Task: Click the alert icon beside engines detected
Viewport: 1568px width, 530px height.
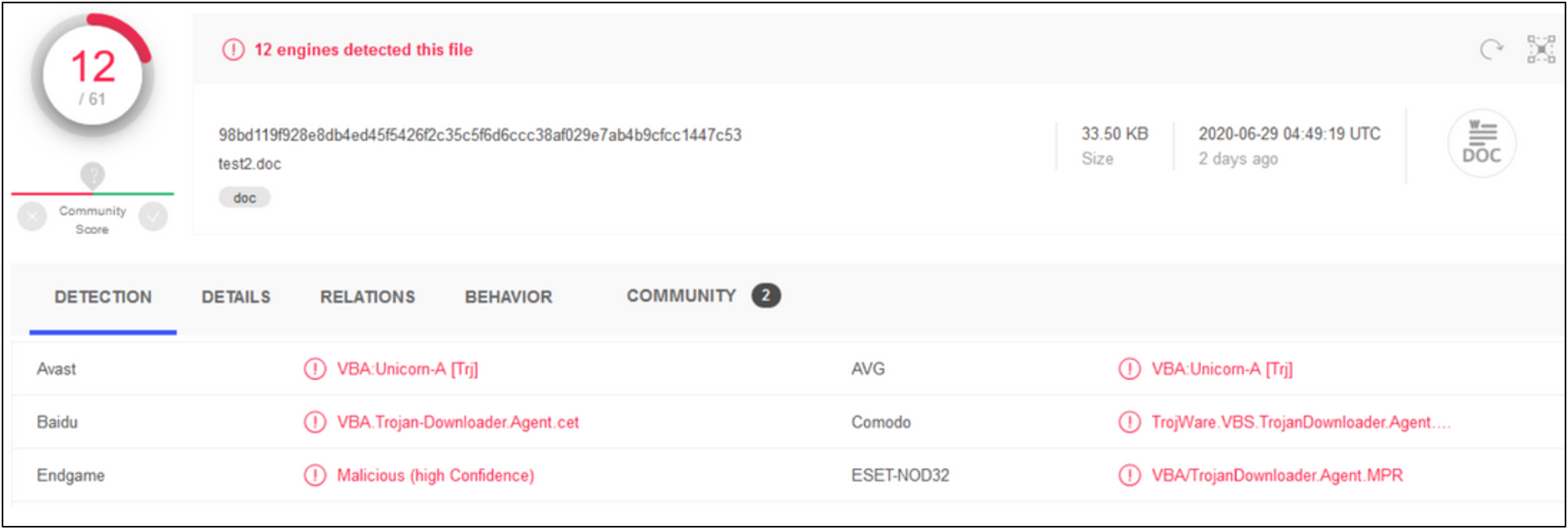Action: pyautogui.click(x=233, y=50)
